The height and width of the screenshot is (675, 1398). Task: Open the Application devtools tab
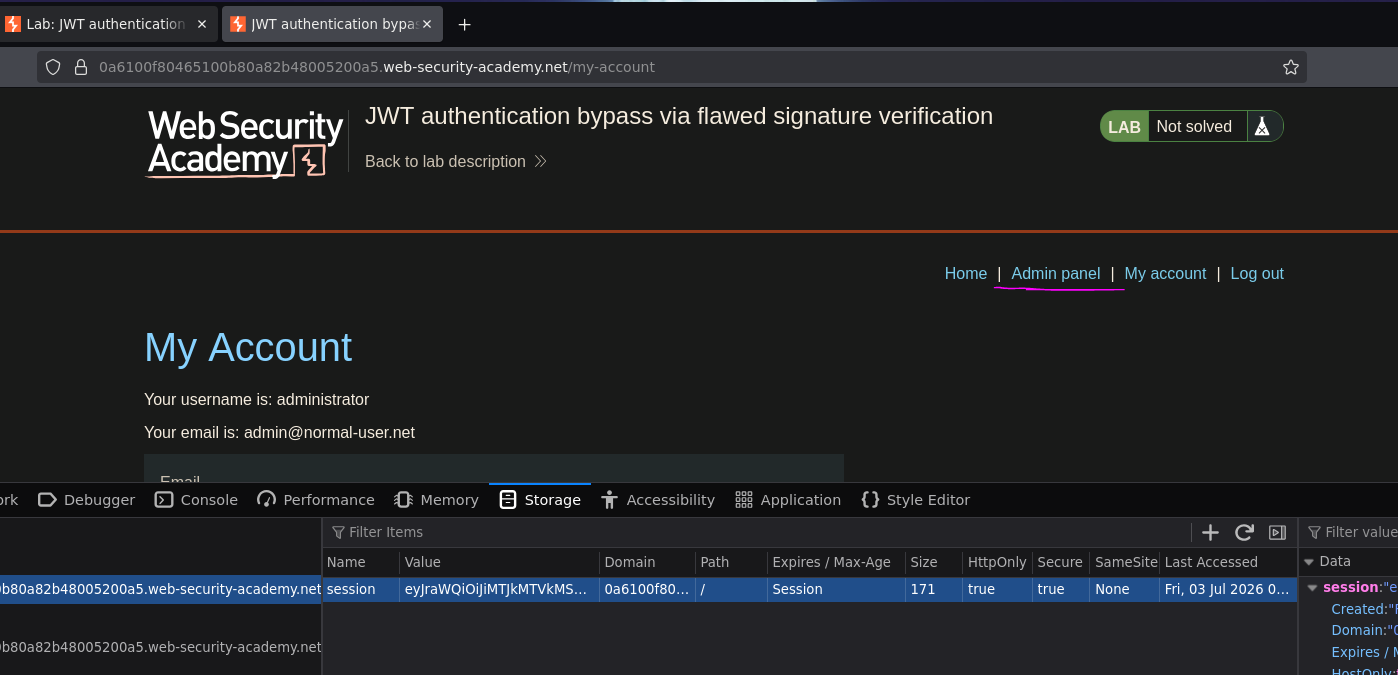[788, 500]
